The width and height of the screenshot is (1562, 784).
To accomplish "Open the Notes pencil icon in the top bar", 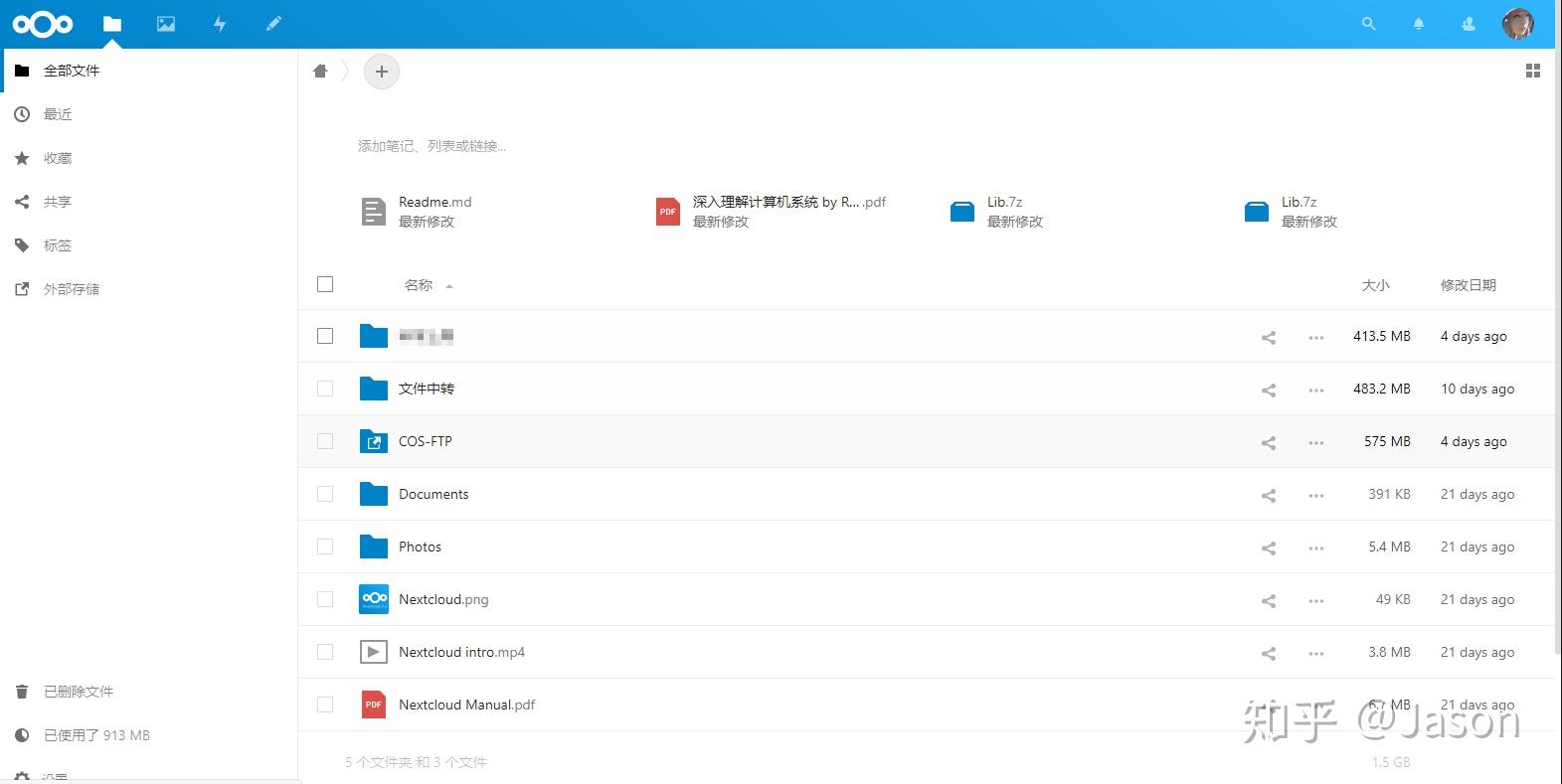I will (273, 24).
